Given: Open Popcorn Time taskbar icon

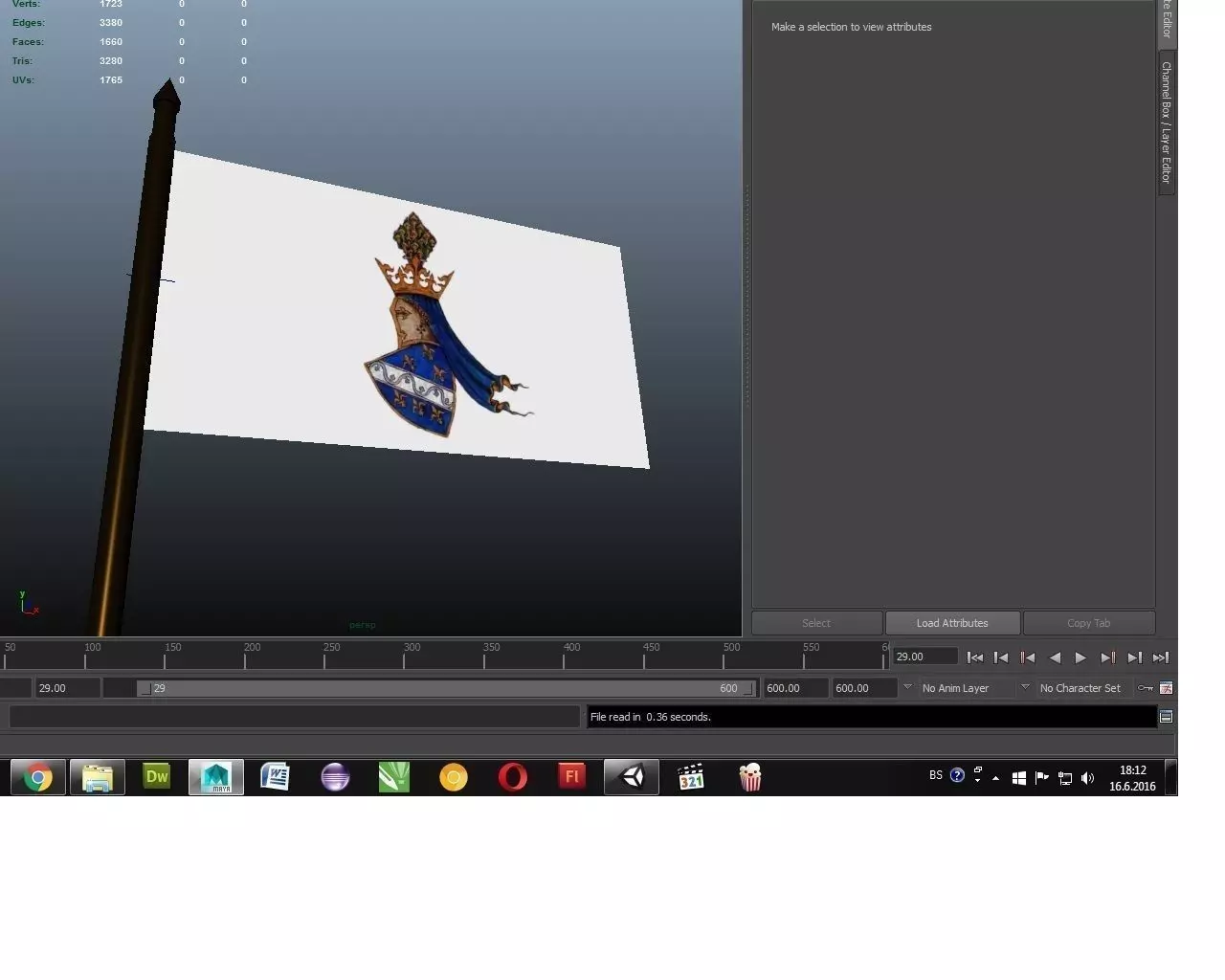Looking at the screenshot, I should pyautogui.click(x=750, y=777).
